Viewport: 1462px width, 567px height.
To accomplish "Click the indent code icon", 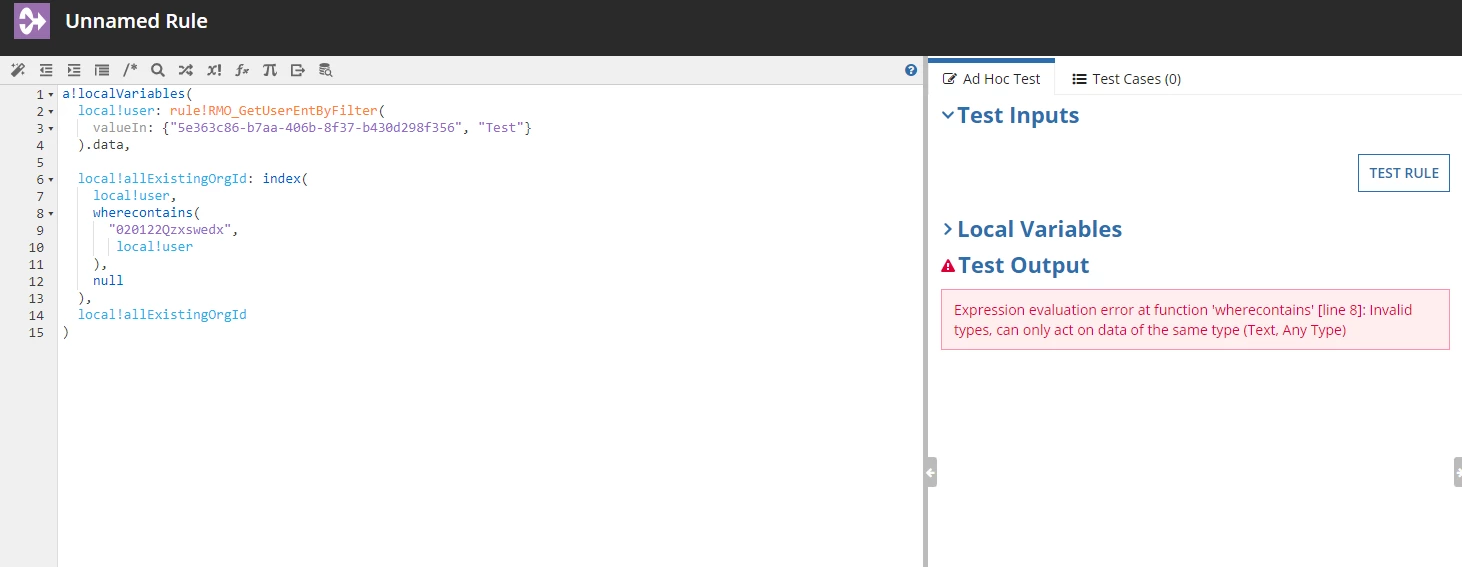I will click(x=74, y=70).
